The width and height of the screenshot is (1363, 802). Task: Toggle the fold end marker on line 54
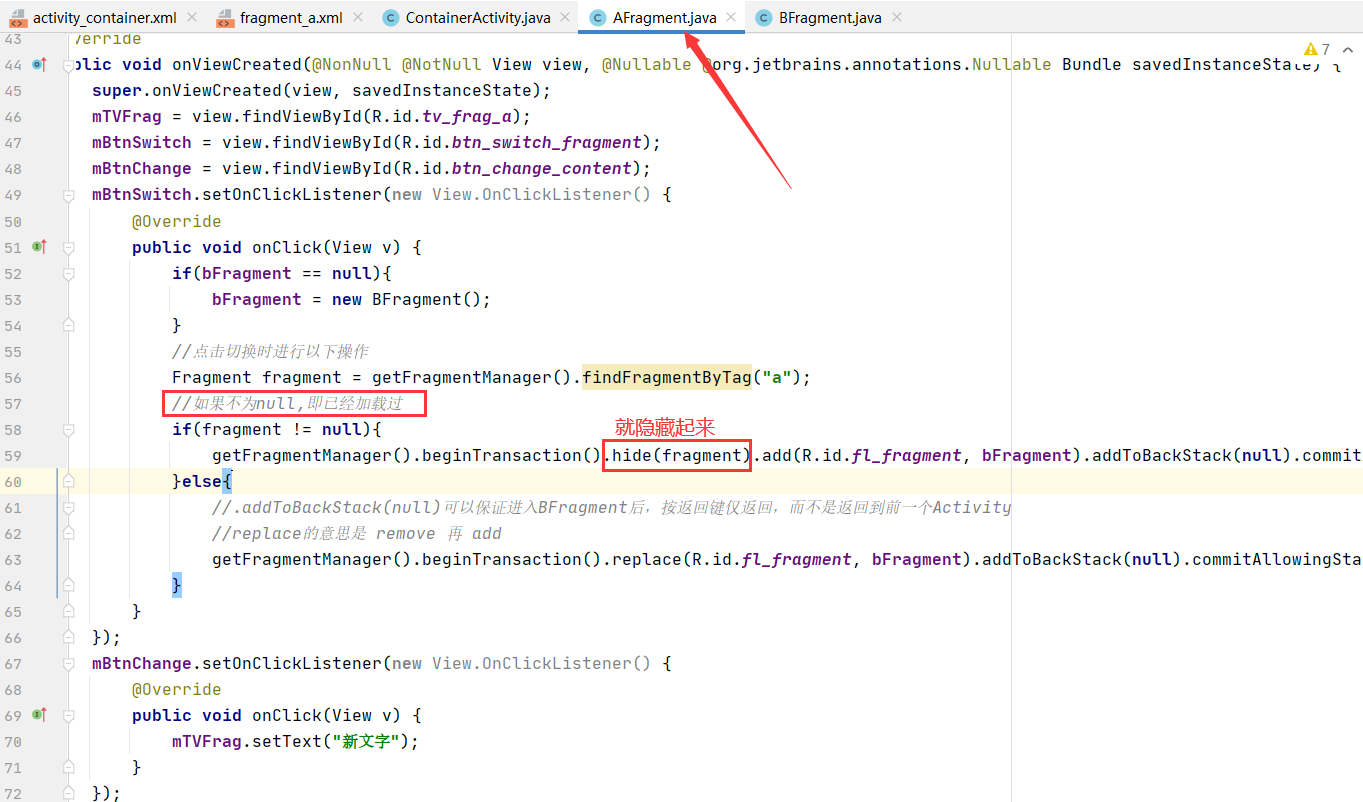pos(68,324)
